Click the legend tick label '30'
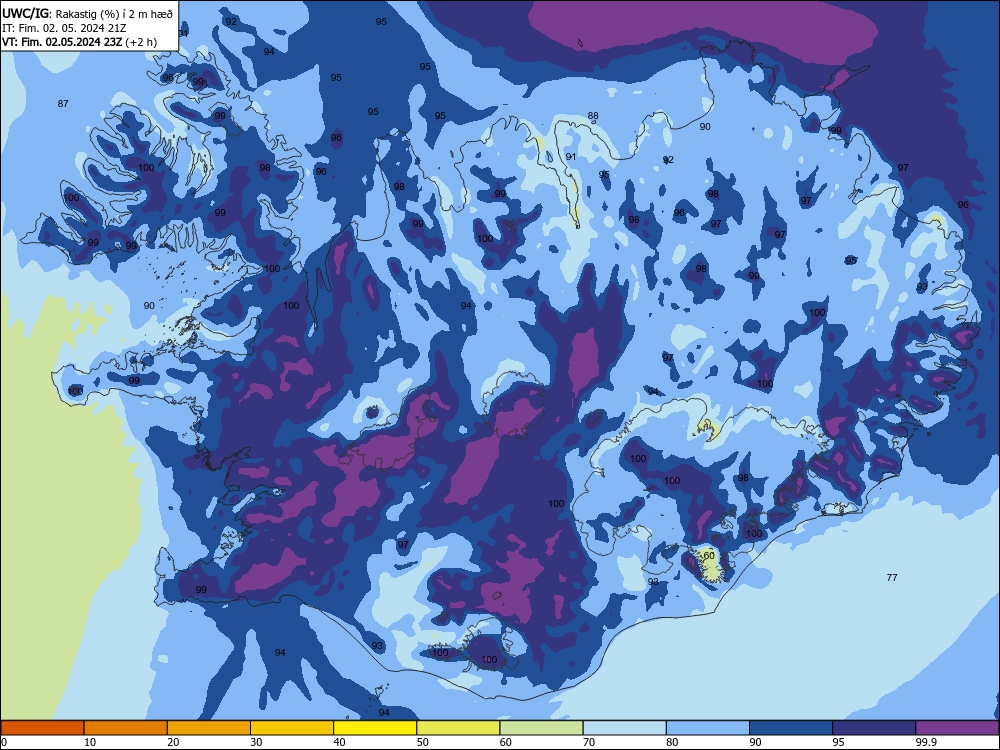Image resolution: width=1000 pixels, height=750 pixels. 256,742
